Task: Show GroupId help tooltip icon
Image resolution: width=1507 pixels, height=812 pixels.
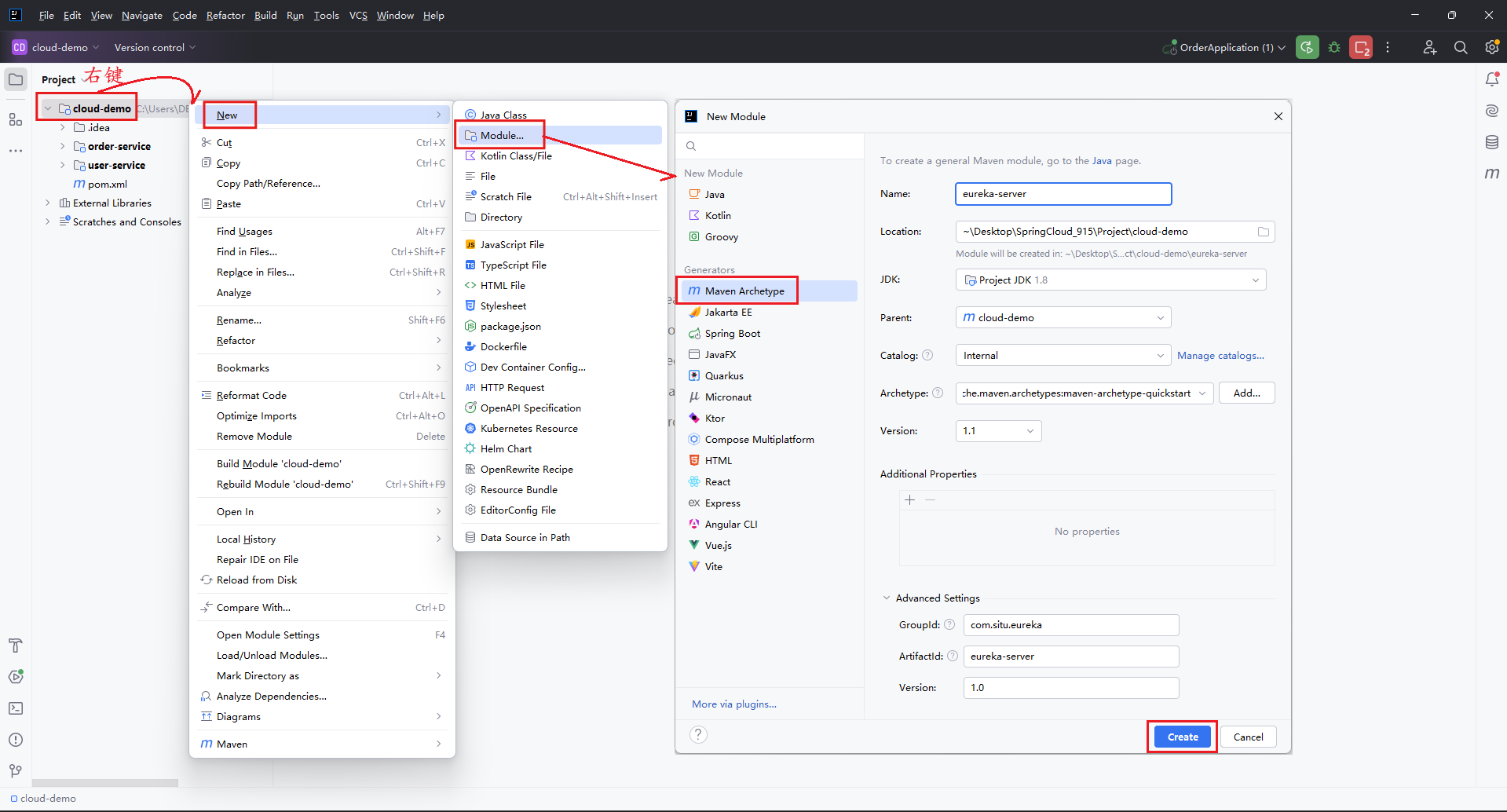Action: 949,624
